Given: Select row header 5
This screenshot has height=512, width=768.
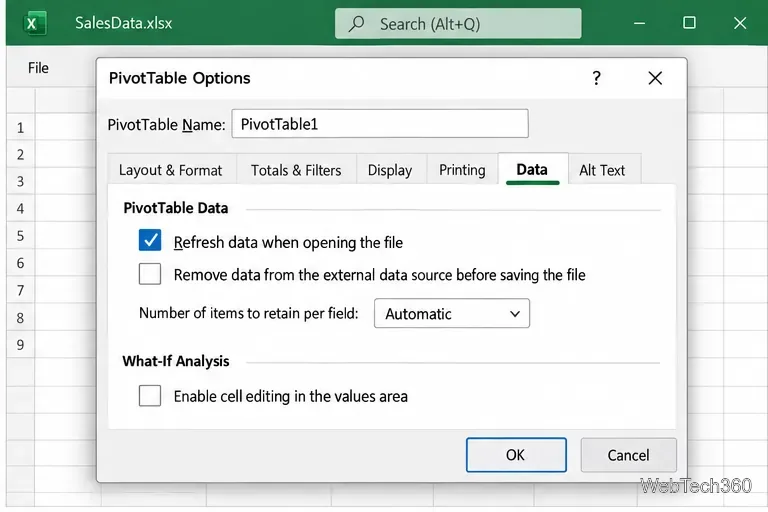Looking at the screenshot, I should [x=20, y=236].
